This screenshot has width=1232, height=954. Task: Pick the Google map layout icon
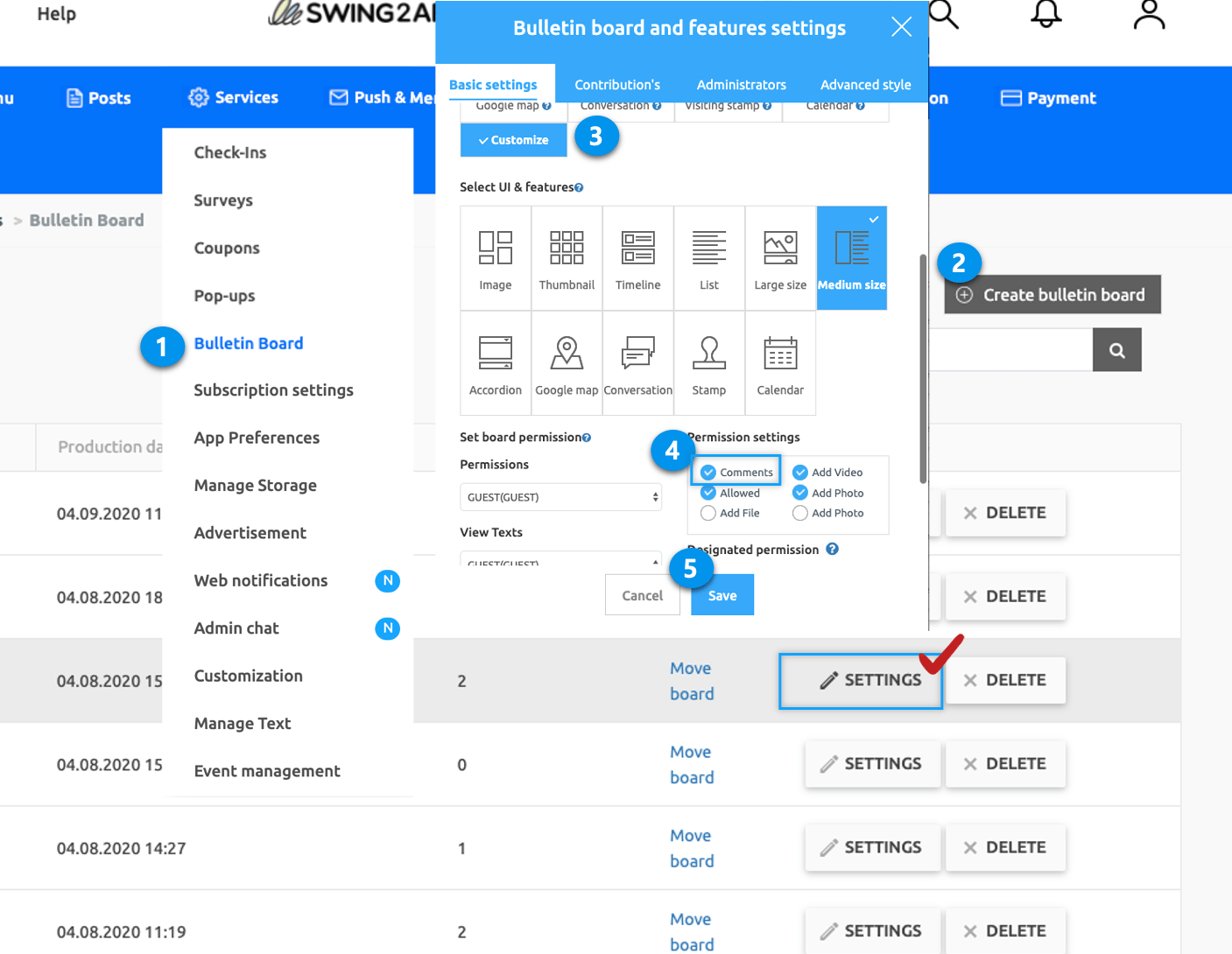pyautogui.click(x=567, y=363)
